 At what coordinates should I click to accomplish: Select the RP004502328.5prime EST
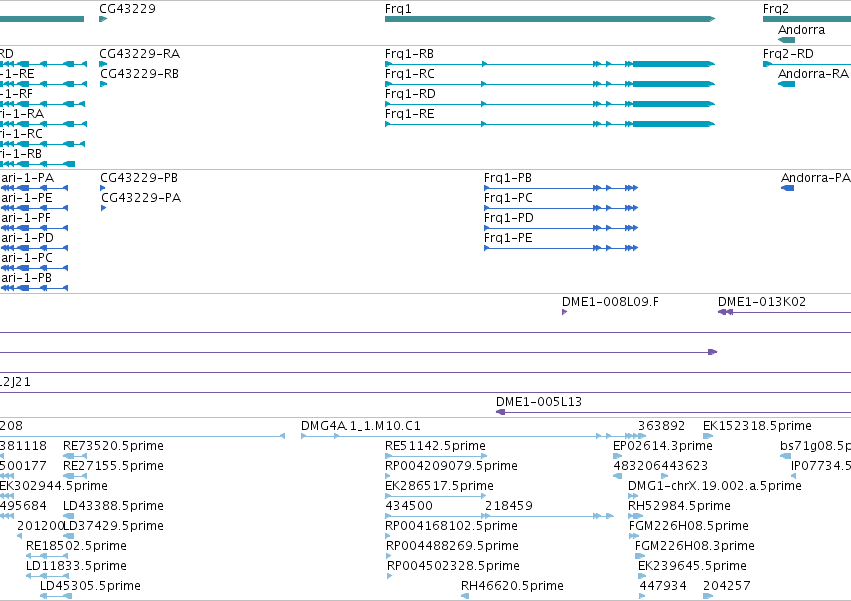pyautogui.click(x=390, y=576)
